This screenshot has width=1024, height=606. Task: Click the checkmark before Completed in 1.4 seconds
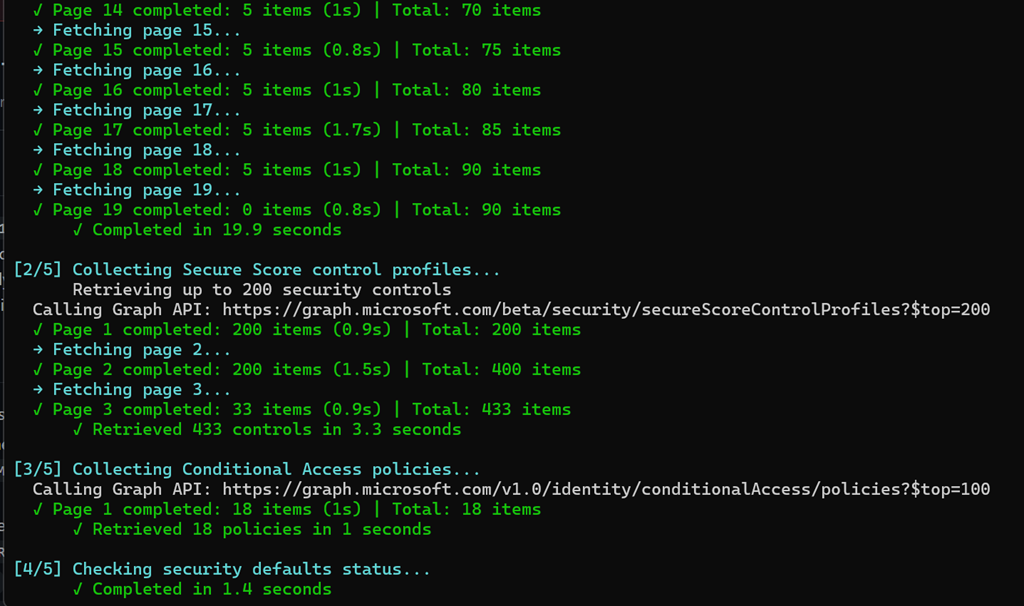tap(78, 590)
